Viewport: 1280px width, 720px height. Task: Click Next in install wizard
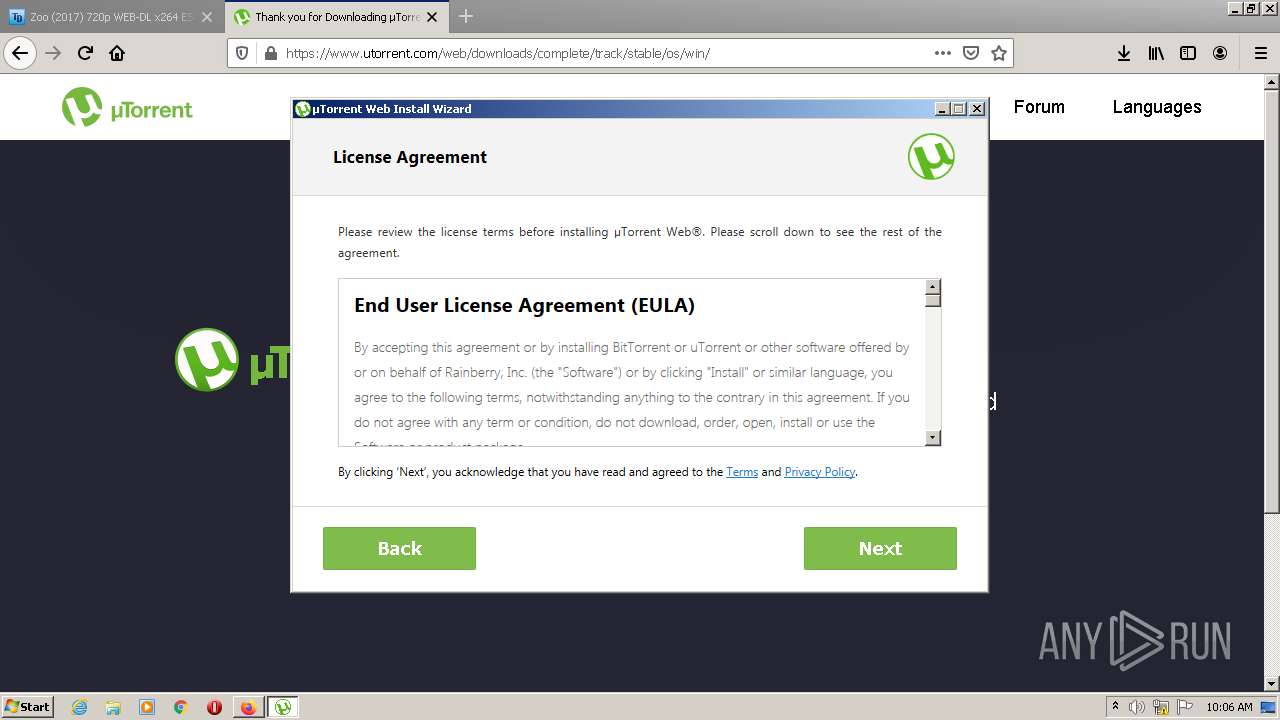(880, 548)
